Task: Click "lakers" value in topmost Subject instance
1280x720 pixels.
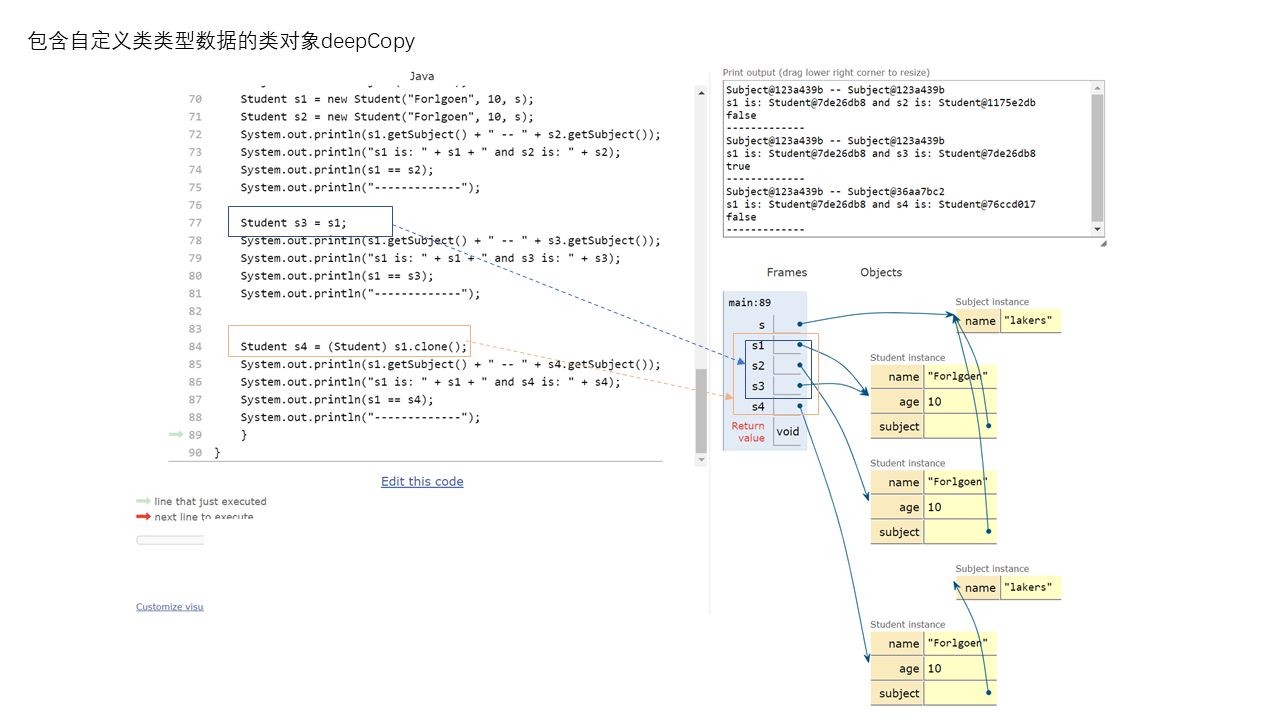Action: click(1028, 321)
